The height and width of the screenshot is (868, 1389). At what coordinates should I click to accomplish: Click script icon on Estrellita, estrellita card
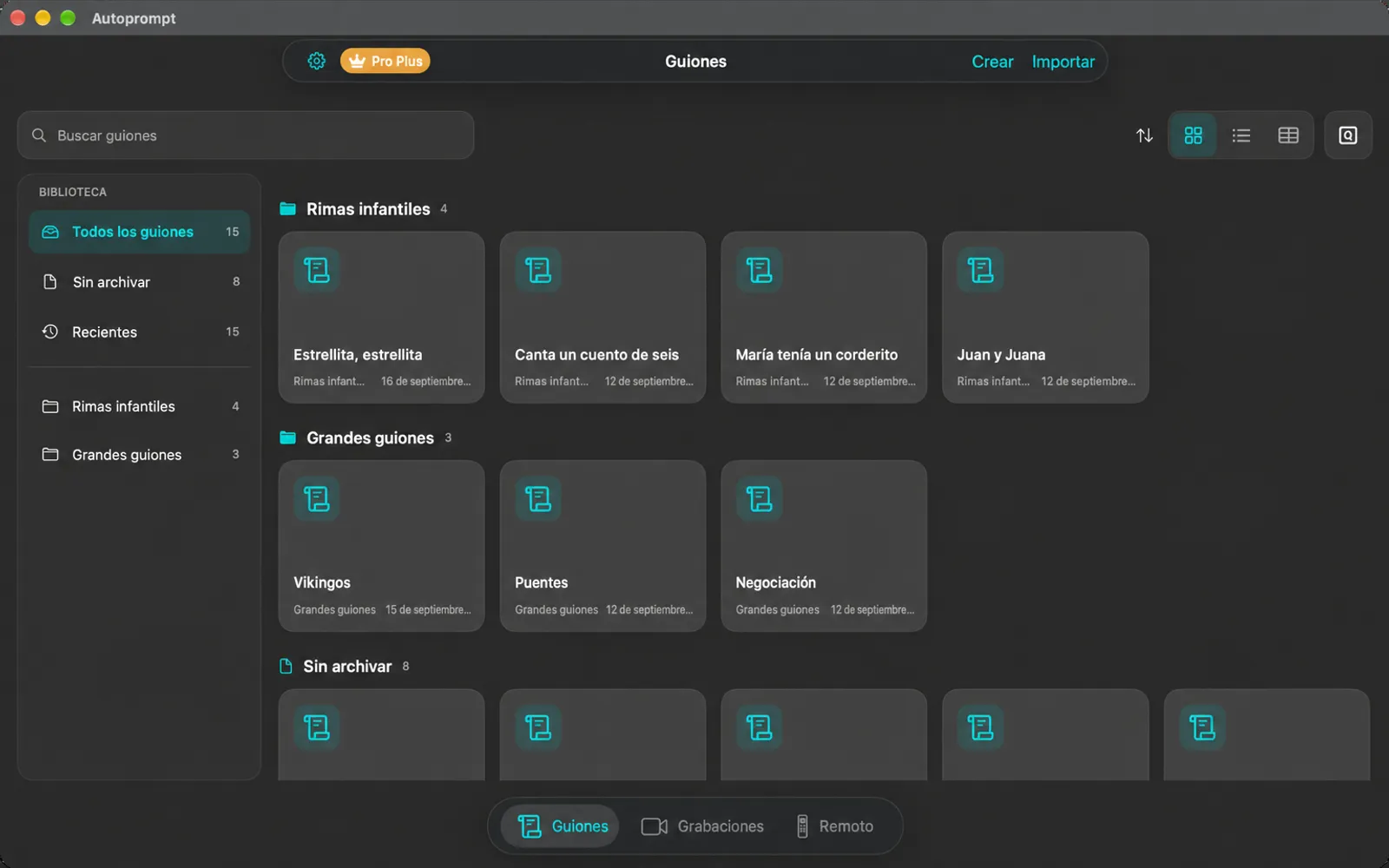[317, 271]
